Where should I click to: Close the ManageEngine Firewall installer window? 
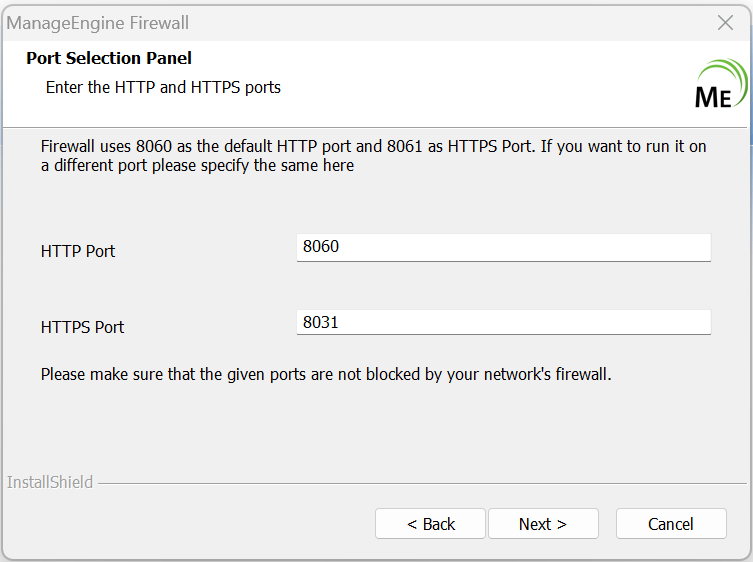point(727,22)
